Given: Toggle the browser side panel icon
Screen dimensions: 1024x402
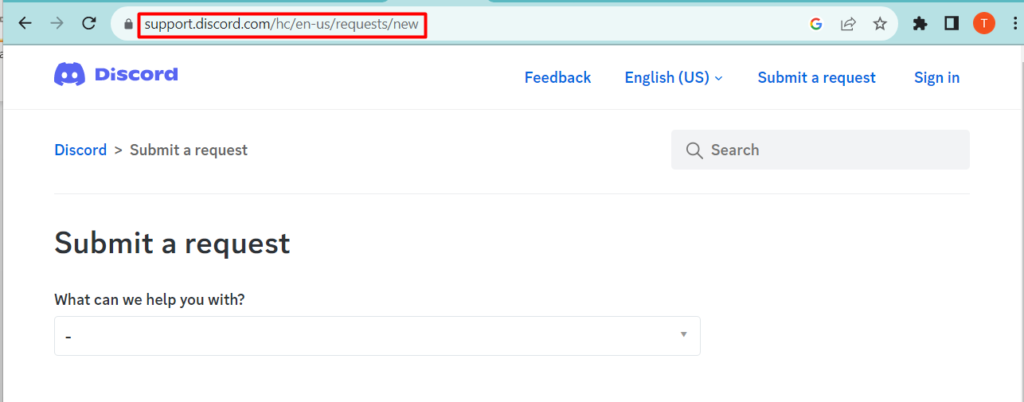Looking at the screenshot, I should 952,24.
